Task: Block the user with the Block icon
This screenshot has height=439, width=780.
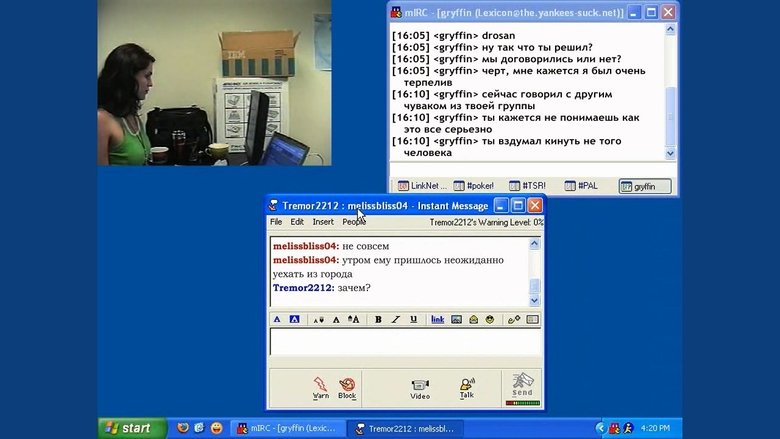Action: pos(347,387)
